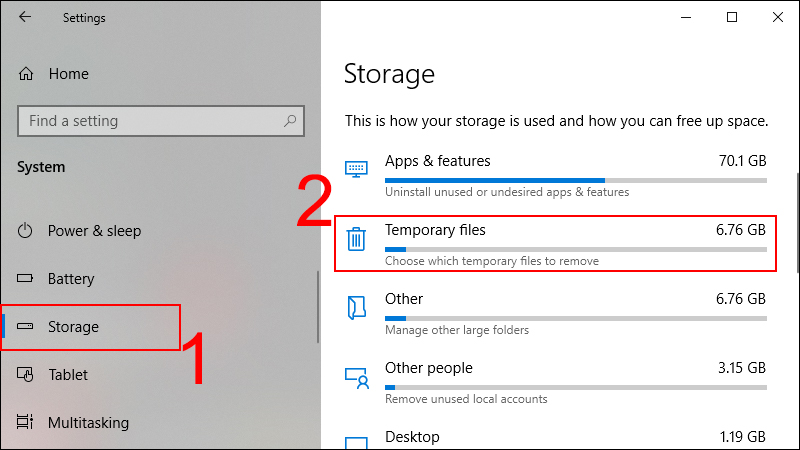Open Other people storage category
The height and width of the screenshot is (450, 800).
555,383
